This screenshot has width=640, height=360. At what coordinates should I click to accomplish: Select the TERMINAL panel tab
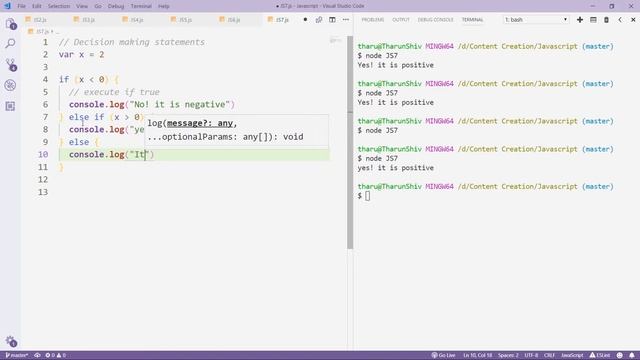[473, 20]
